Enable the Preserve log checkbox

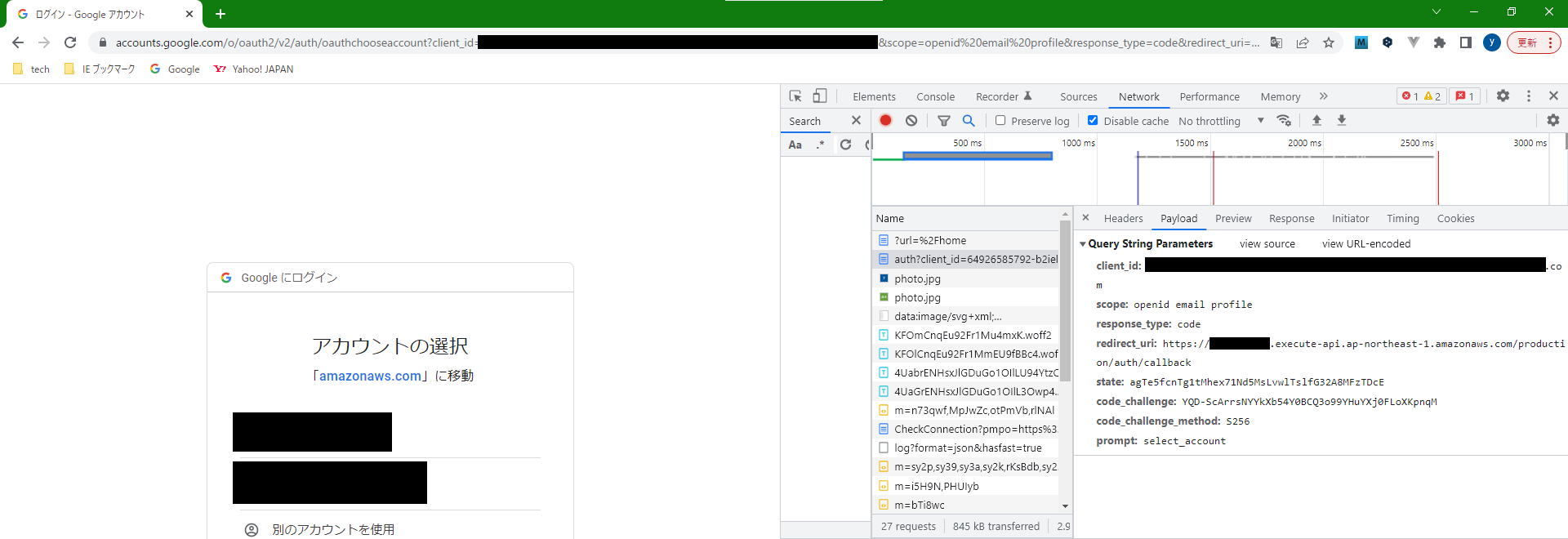[1000, 120]
